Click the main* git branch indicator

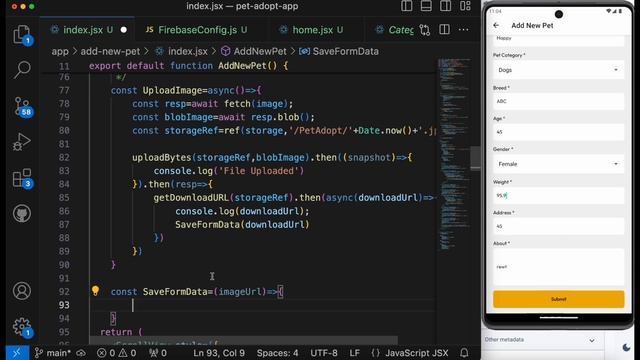pos(53,353)
